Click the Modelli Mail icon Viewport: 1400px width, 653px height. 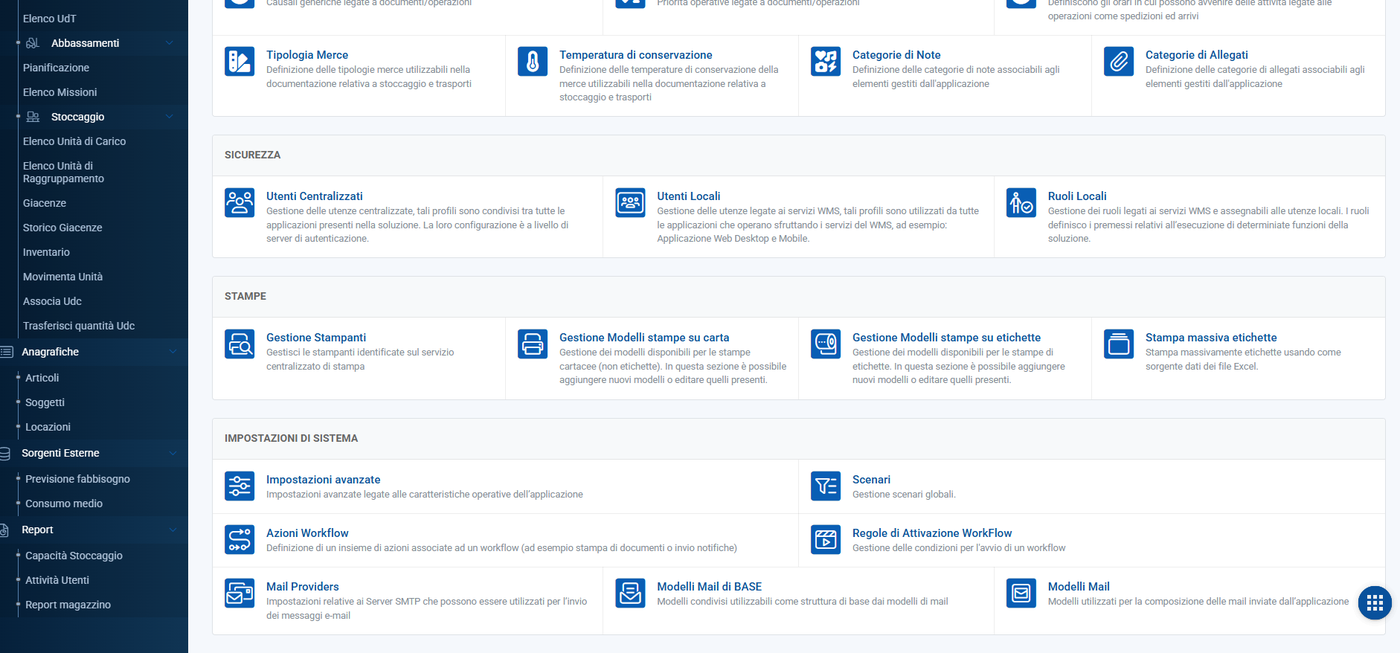pyautogui.click(x=1021, y=593)
